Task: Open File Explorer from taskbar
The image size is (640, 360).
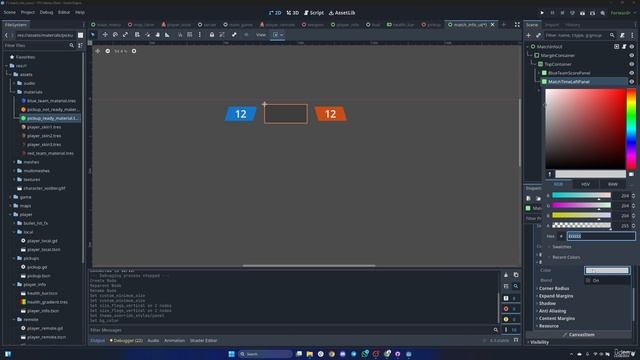Action: pyautogui.click(x=310, y=354)
